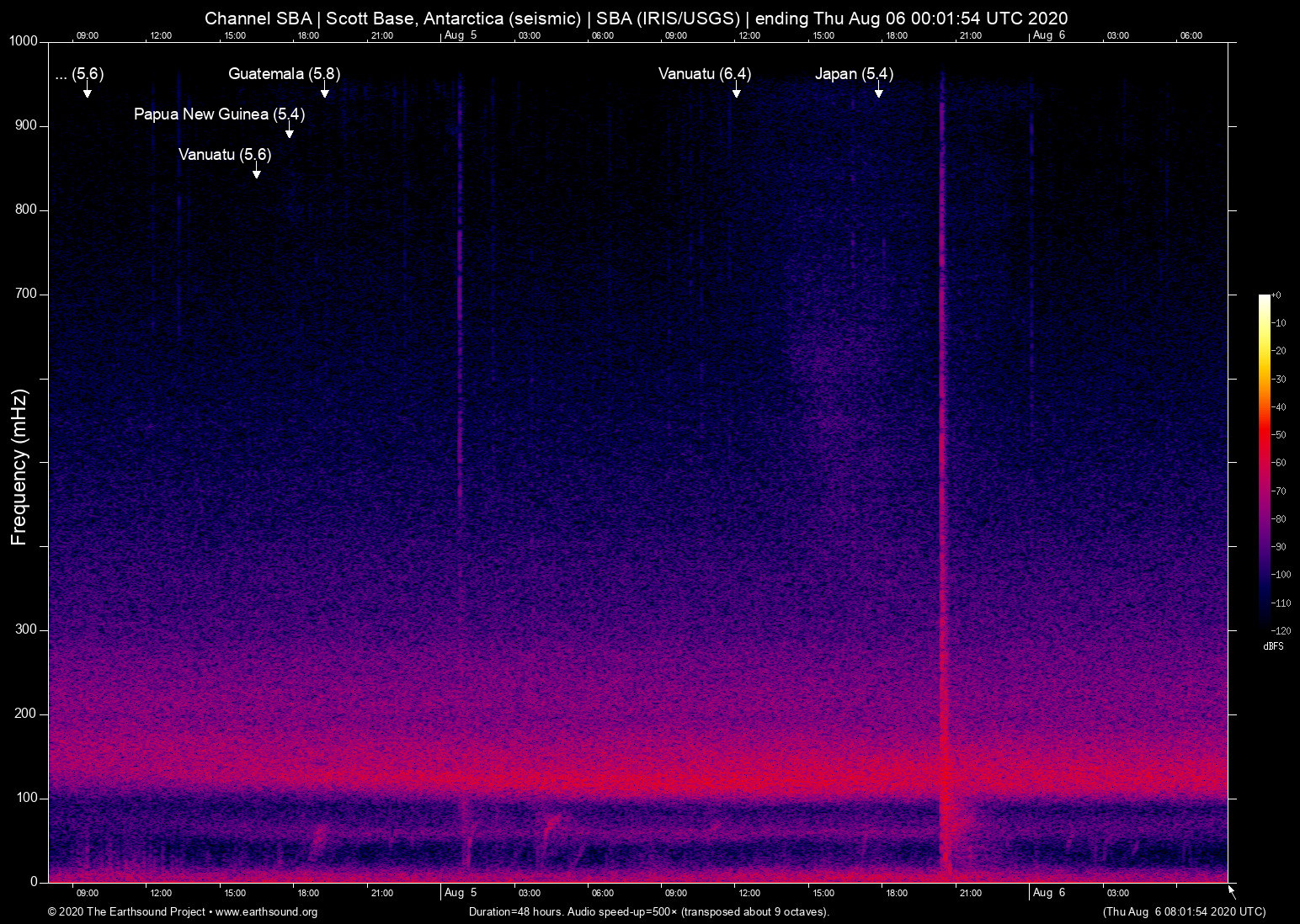Click the Vanuatu (6.4) annotation text
1300x924 pixels.
click(x=704, y=74)
